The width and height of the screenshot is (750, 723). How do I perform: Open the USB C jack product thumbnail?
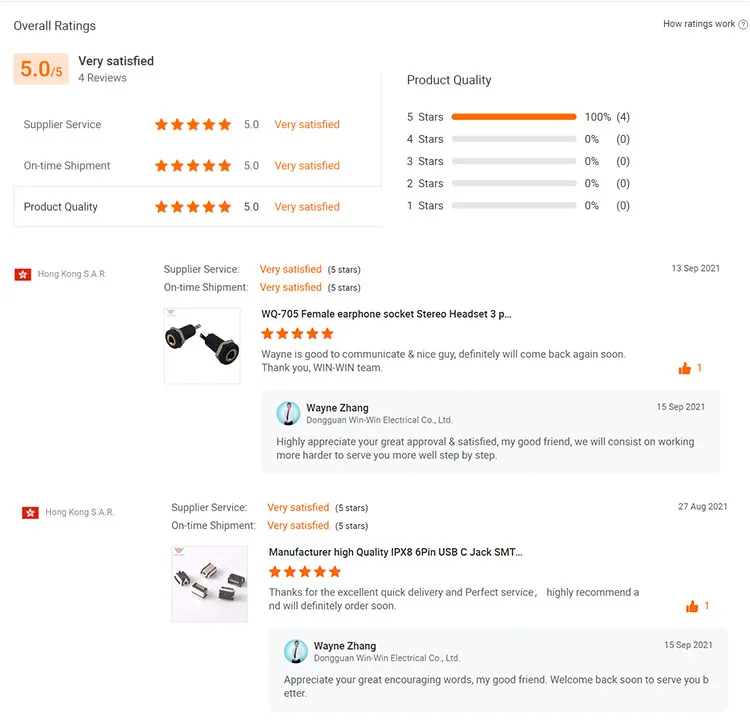coord(209,584)
